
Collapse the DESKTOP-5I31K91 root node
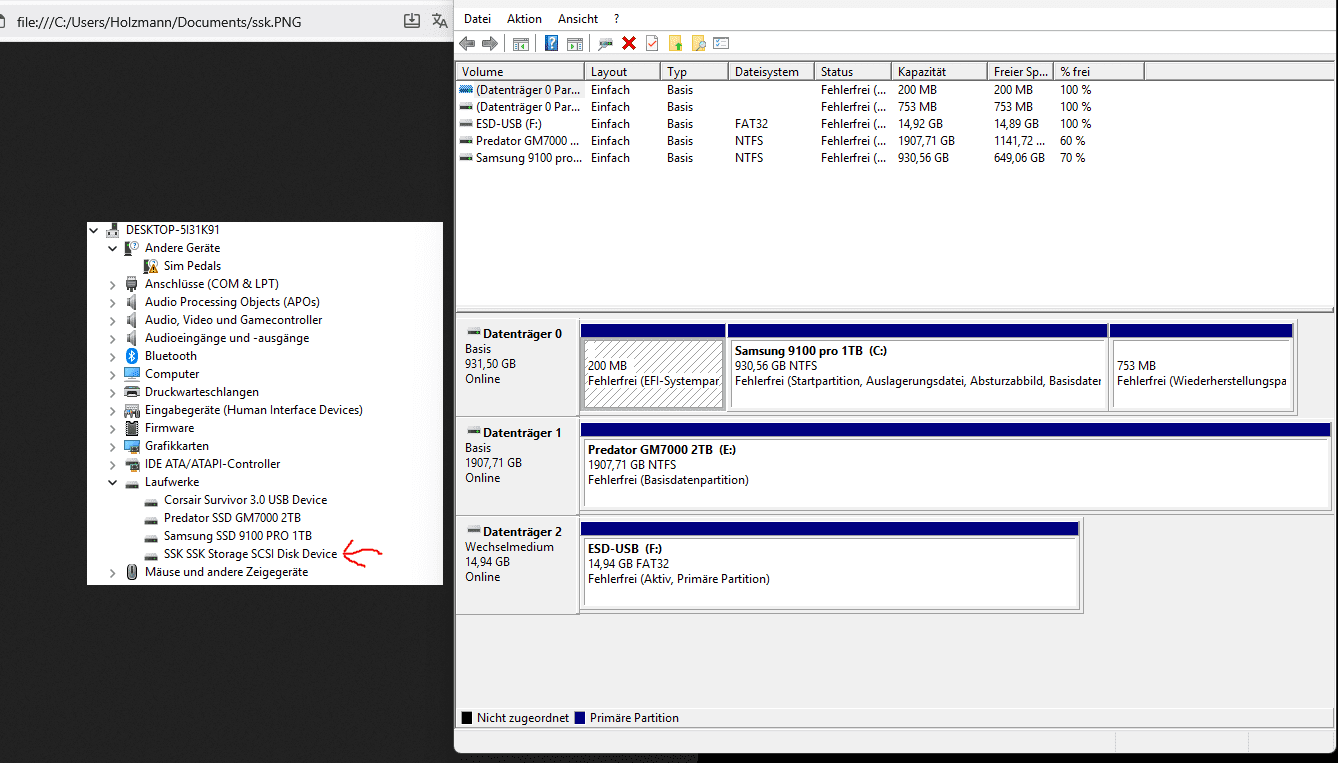click(94, 230)
